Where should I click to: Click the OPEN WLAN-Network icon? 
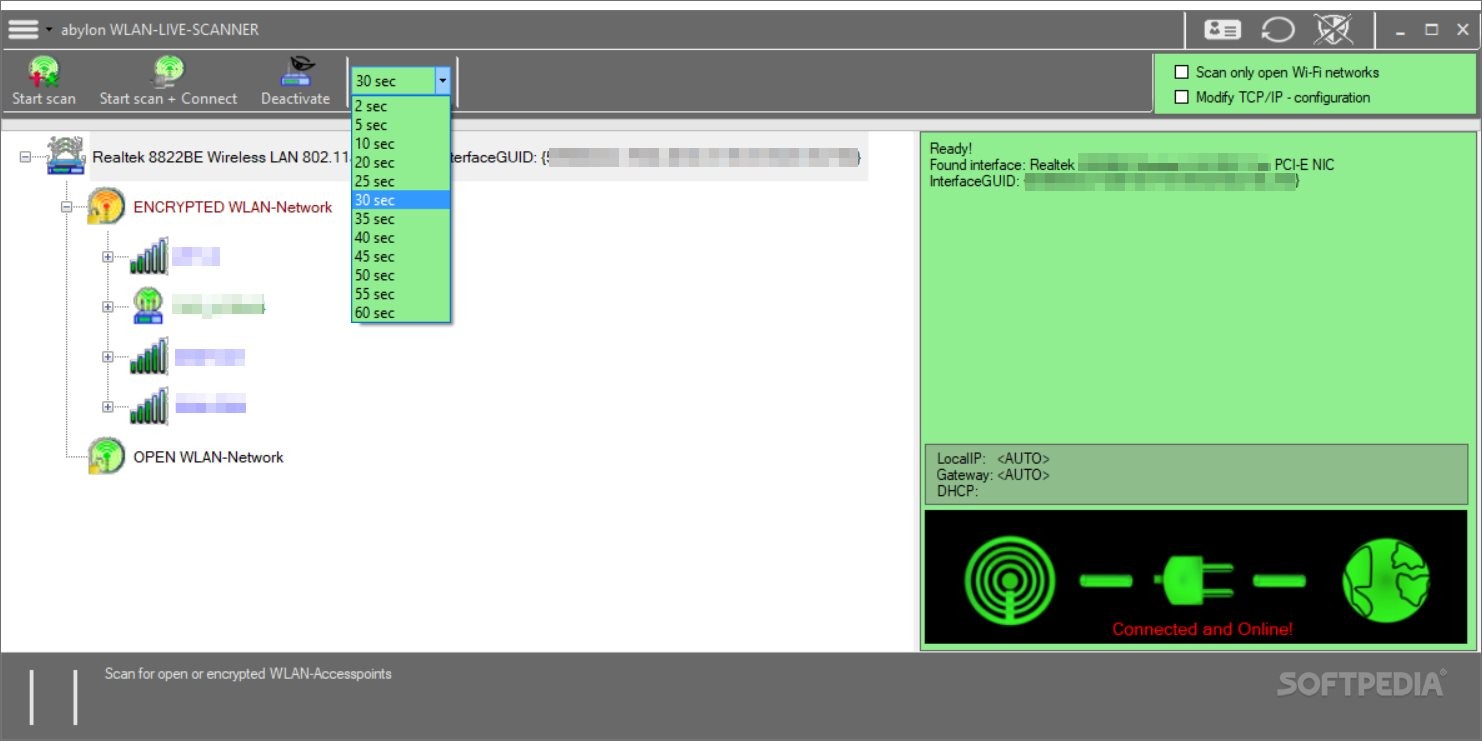[x=106, y=456]
